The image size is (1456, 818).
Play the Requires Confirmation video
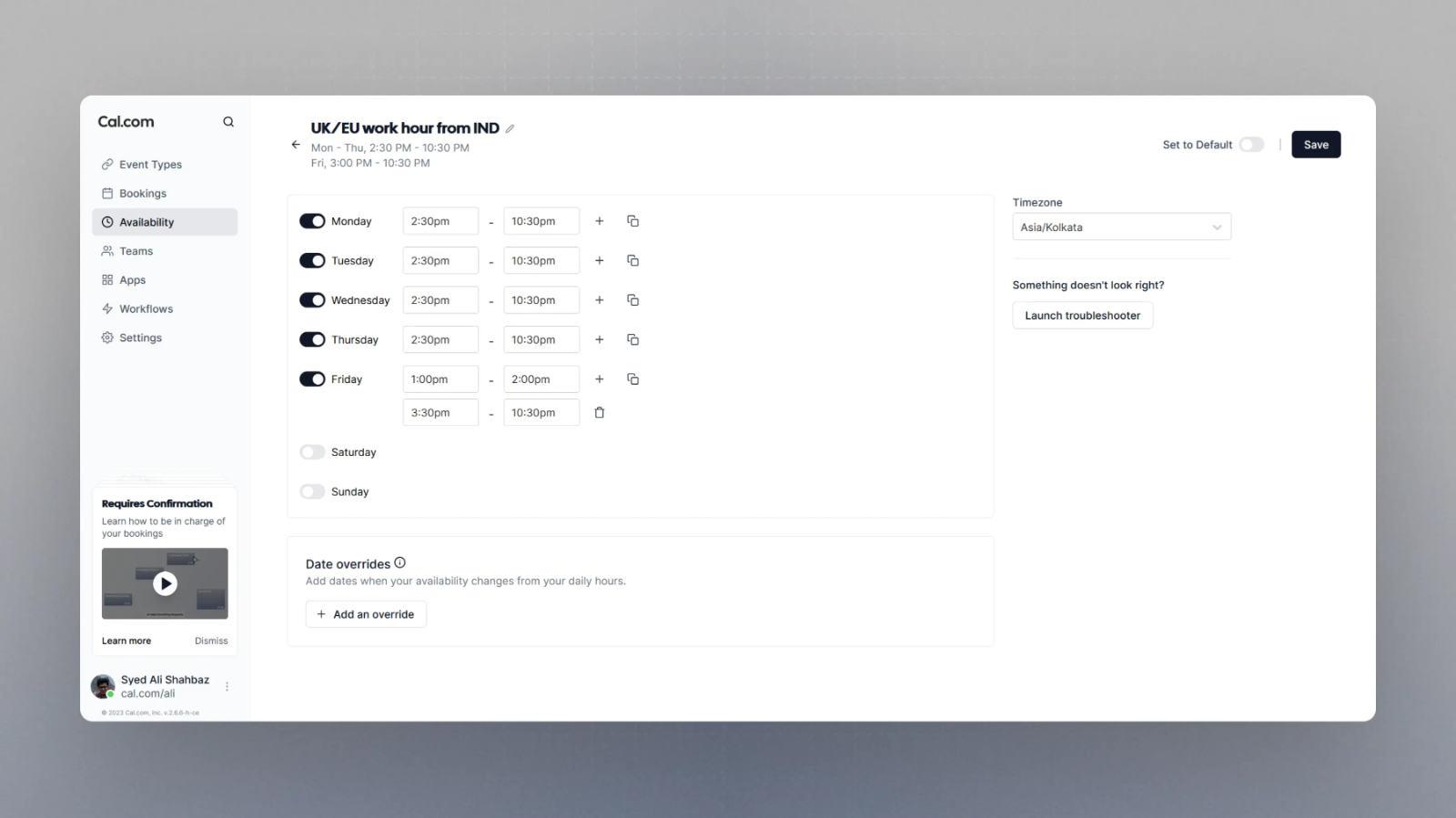165,583
